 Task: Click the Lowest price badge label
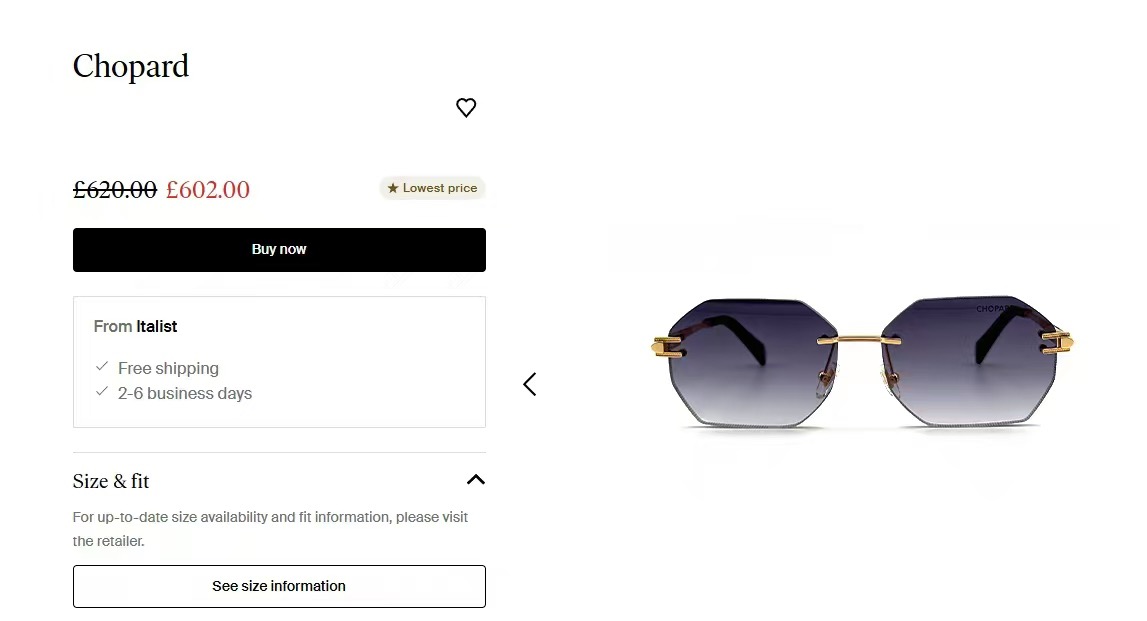pyautogui.click(x=440, y=188)
